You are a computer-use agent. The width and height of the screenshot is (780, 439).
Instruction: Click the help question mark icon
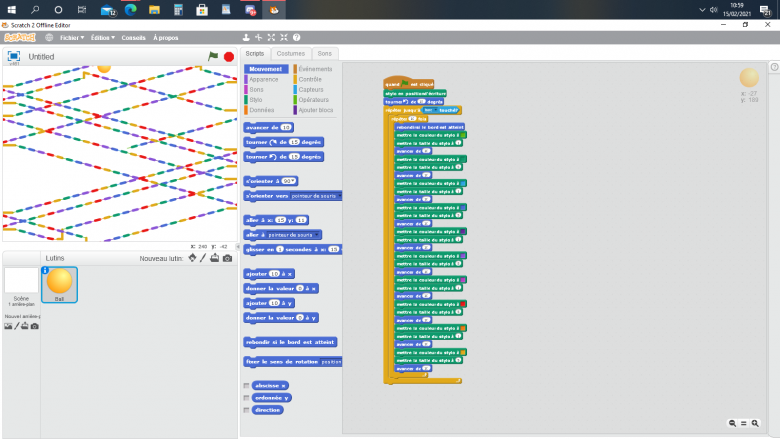pos(297,37)
